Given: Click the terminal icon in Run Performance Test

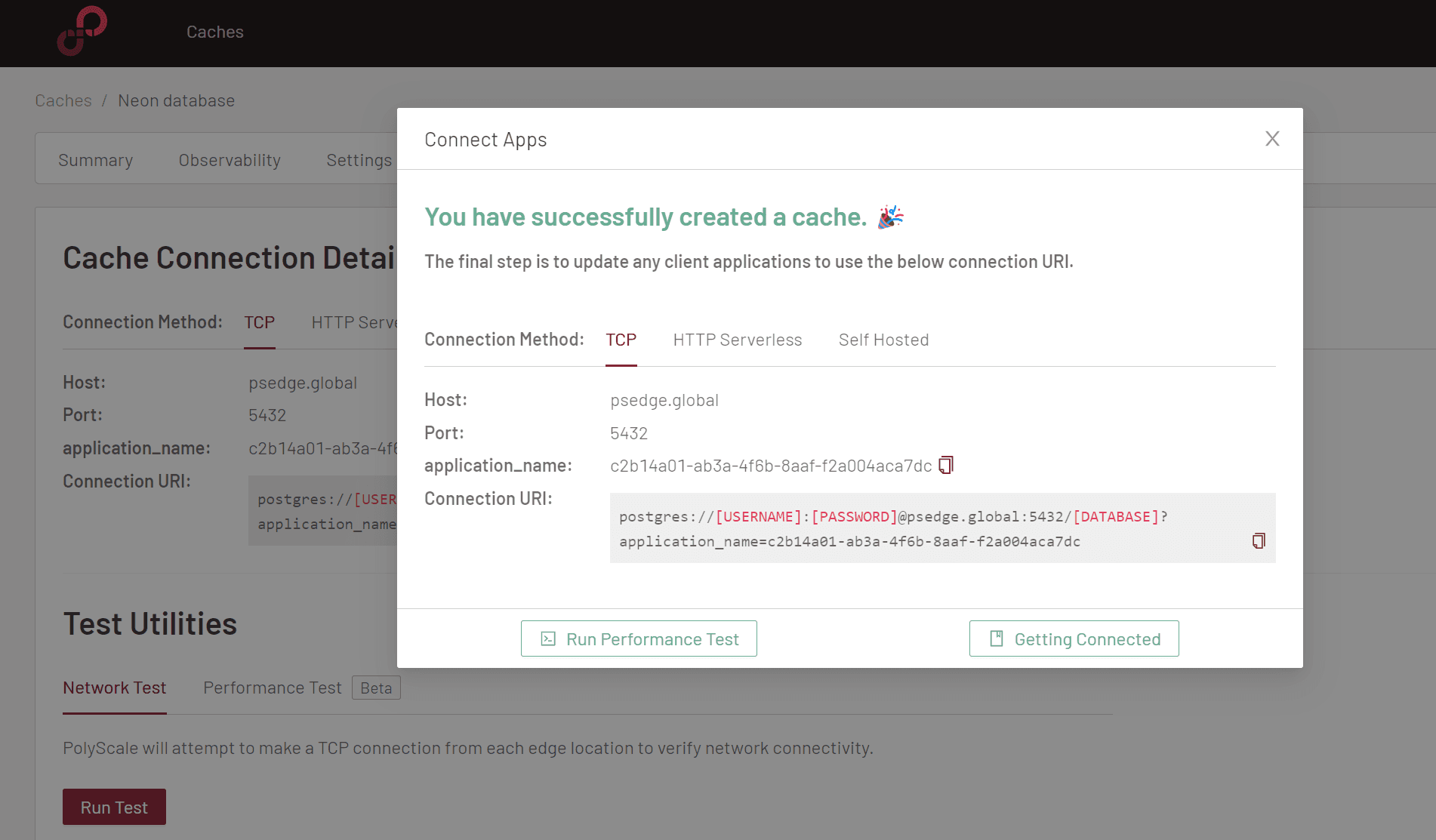Looking at the screenshot, I should click(549, 638).
